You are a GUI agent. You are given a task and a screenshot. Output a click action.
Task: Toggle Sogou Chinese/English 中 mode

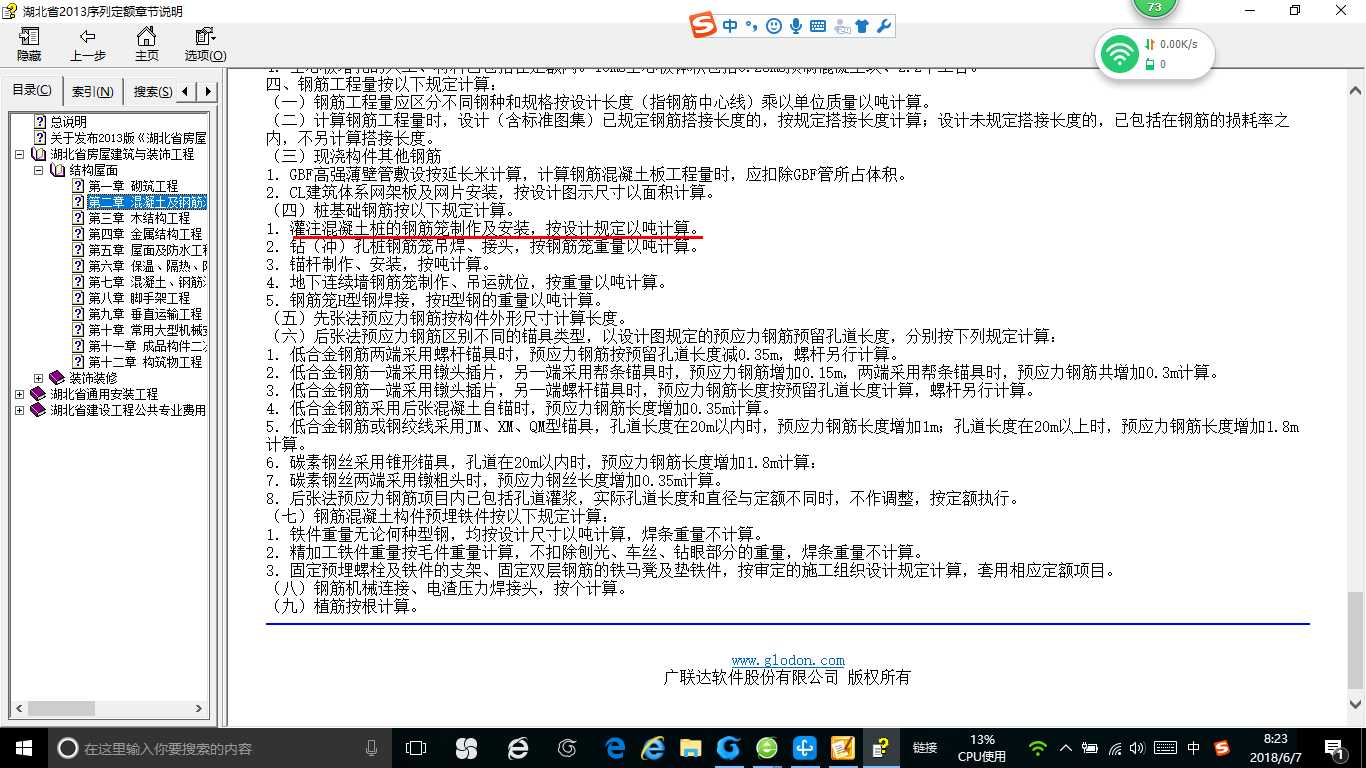tap(731, 26)
